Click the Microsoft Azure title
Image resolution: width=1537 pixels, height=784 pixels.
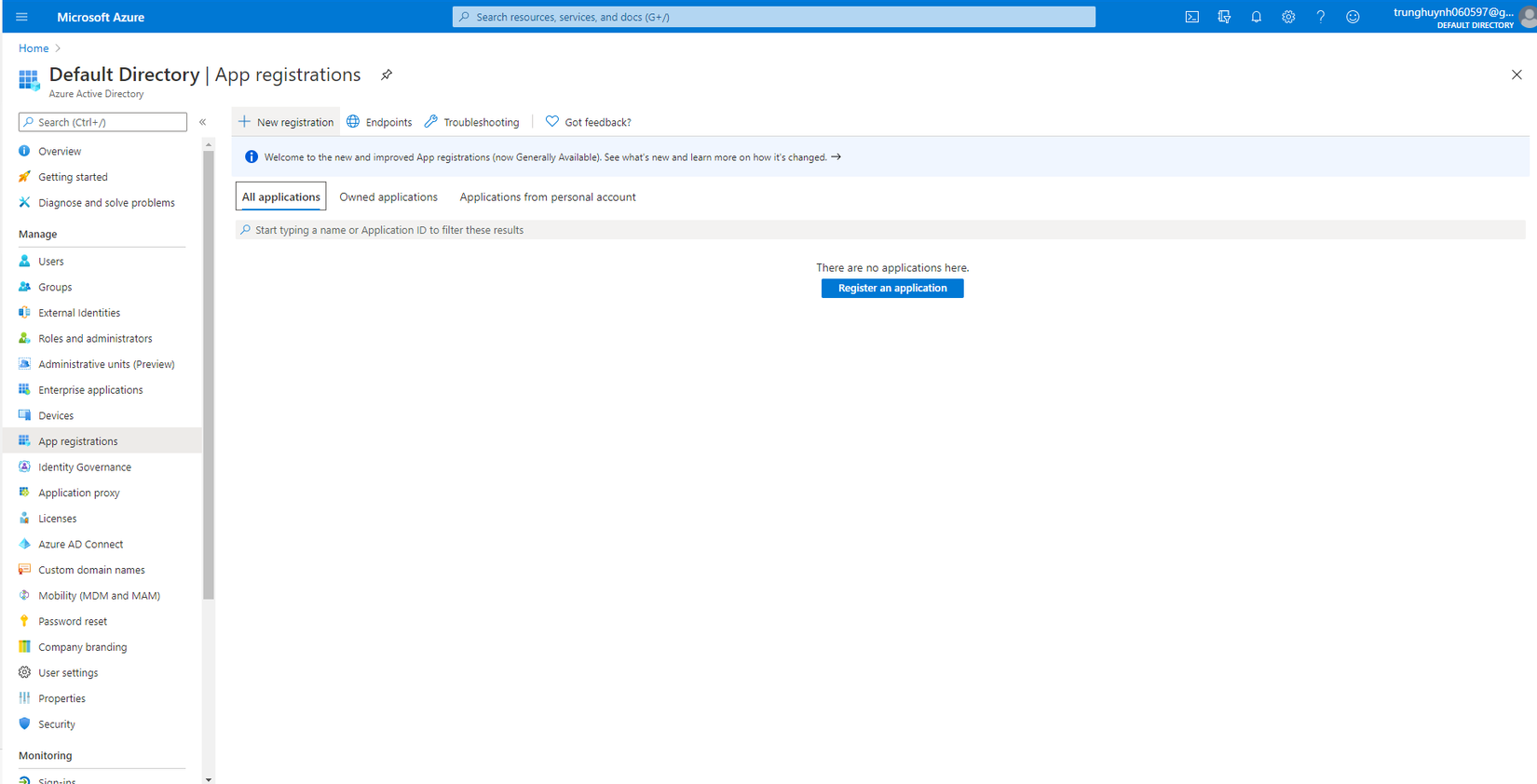click(101, 17)
